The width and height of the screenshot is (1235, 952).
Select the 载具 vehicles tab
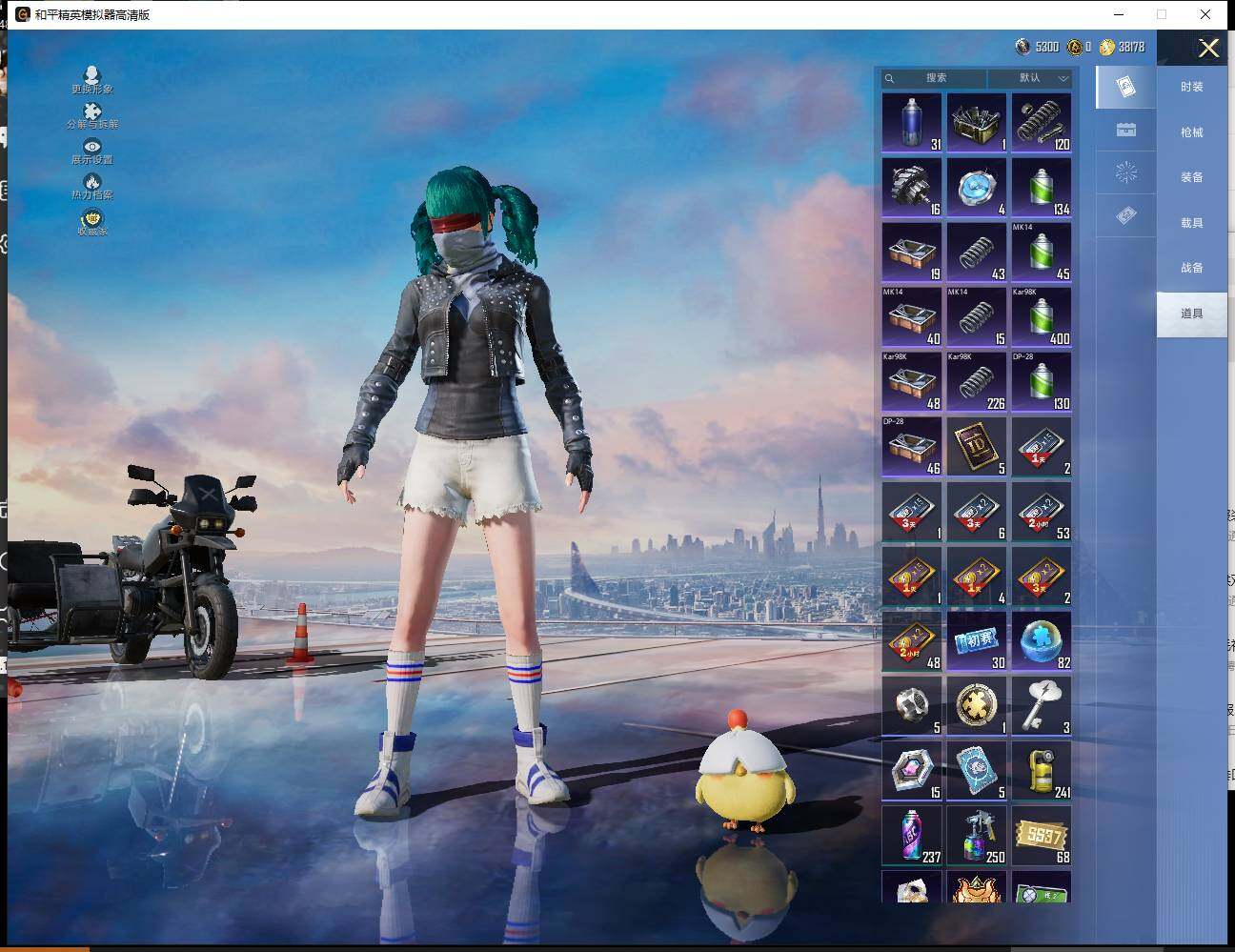1191,223
